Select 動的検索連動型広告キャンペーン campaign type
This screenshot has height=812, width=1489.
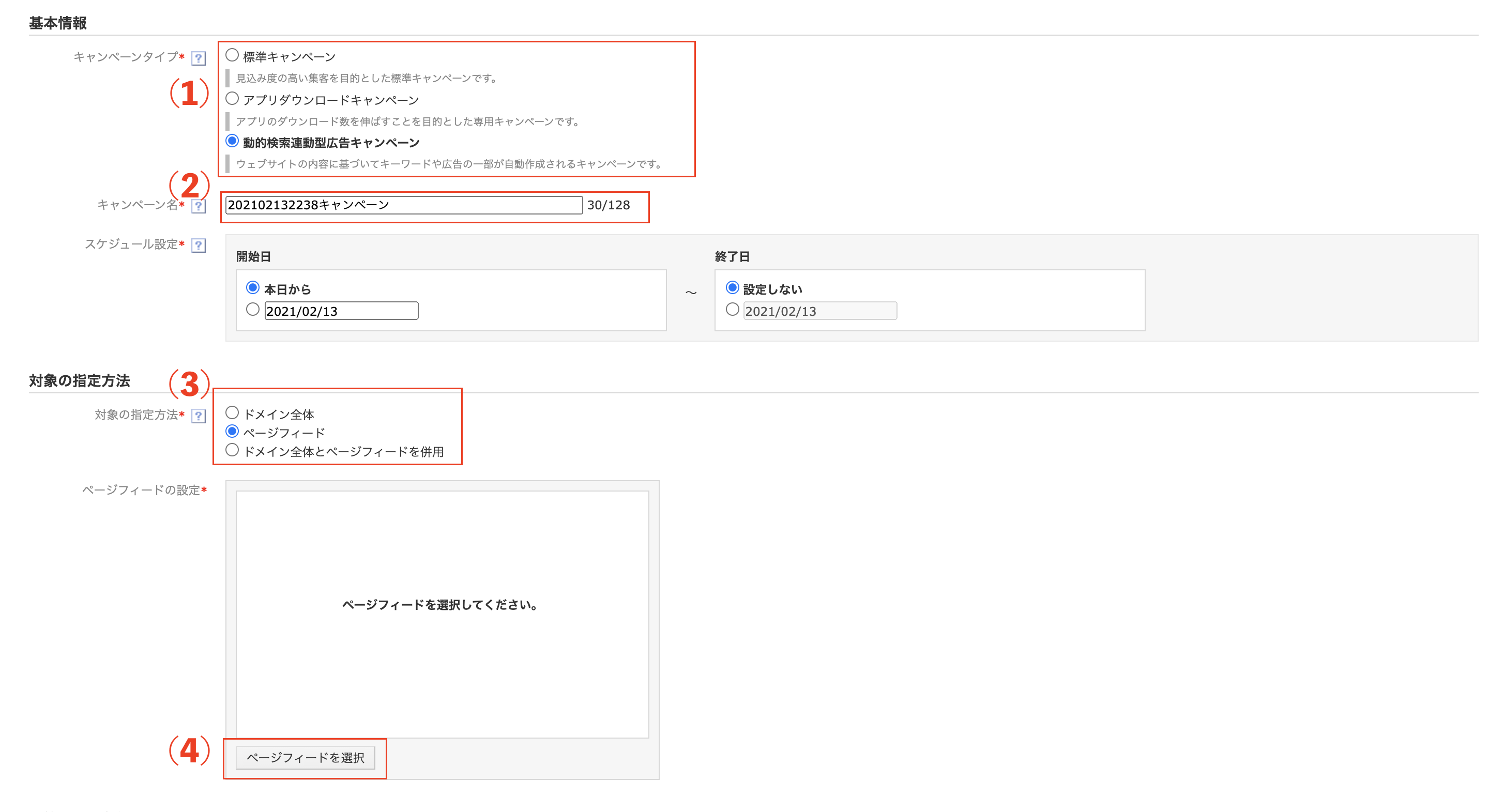click(x=232, y=141)
